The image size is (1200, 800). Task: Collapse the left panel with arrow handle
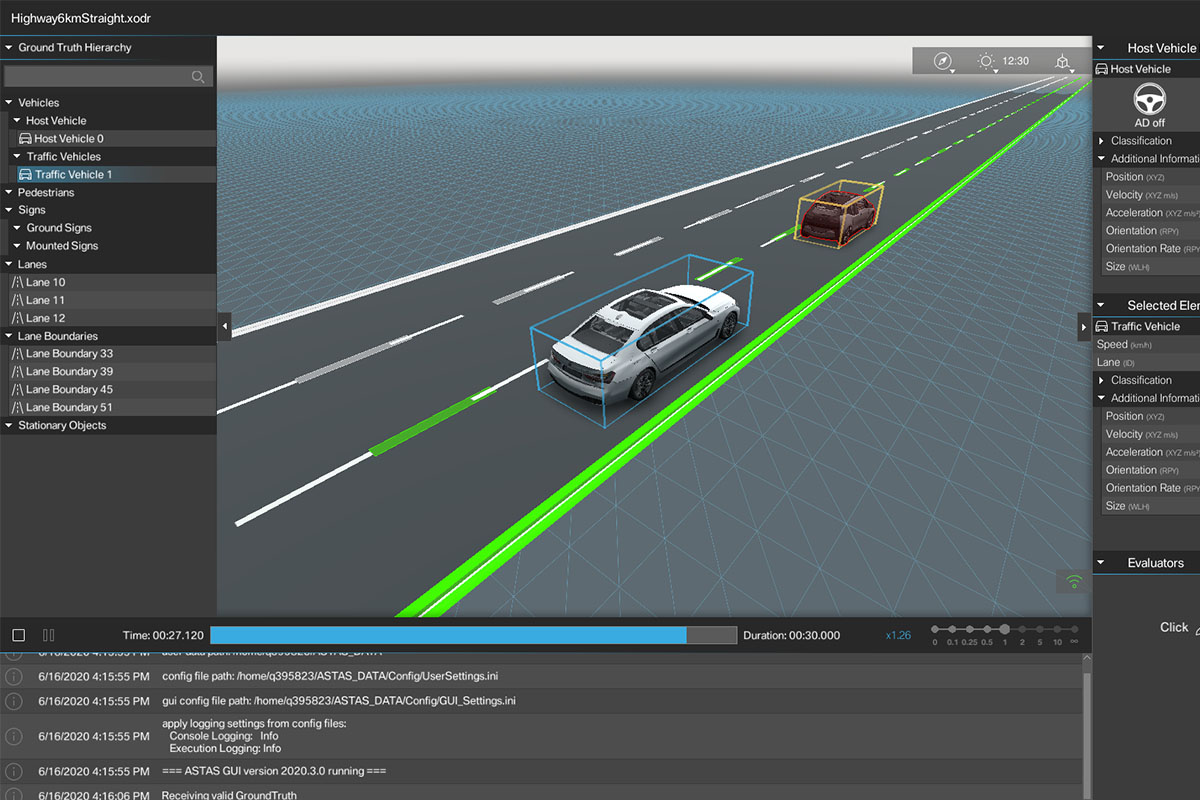224,326
